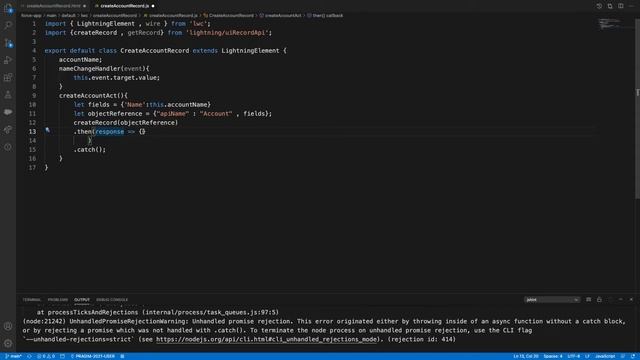The height and width of the screenshot is (360, 640).
Task: Click the 'response' parameter on line 13
Action: tap(109, 131)
